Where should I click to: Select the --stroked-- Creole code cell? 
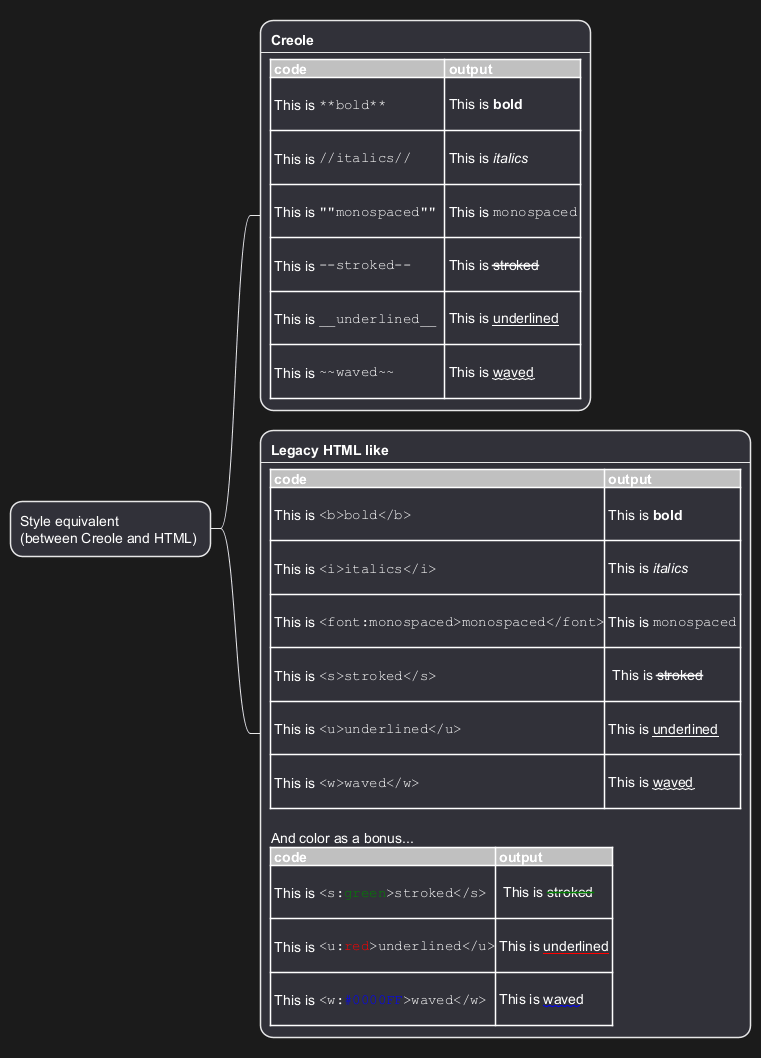tap(357, 266)
